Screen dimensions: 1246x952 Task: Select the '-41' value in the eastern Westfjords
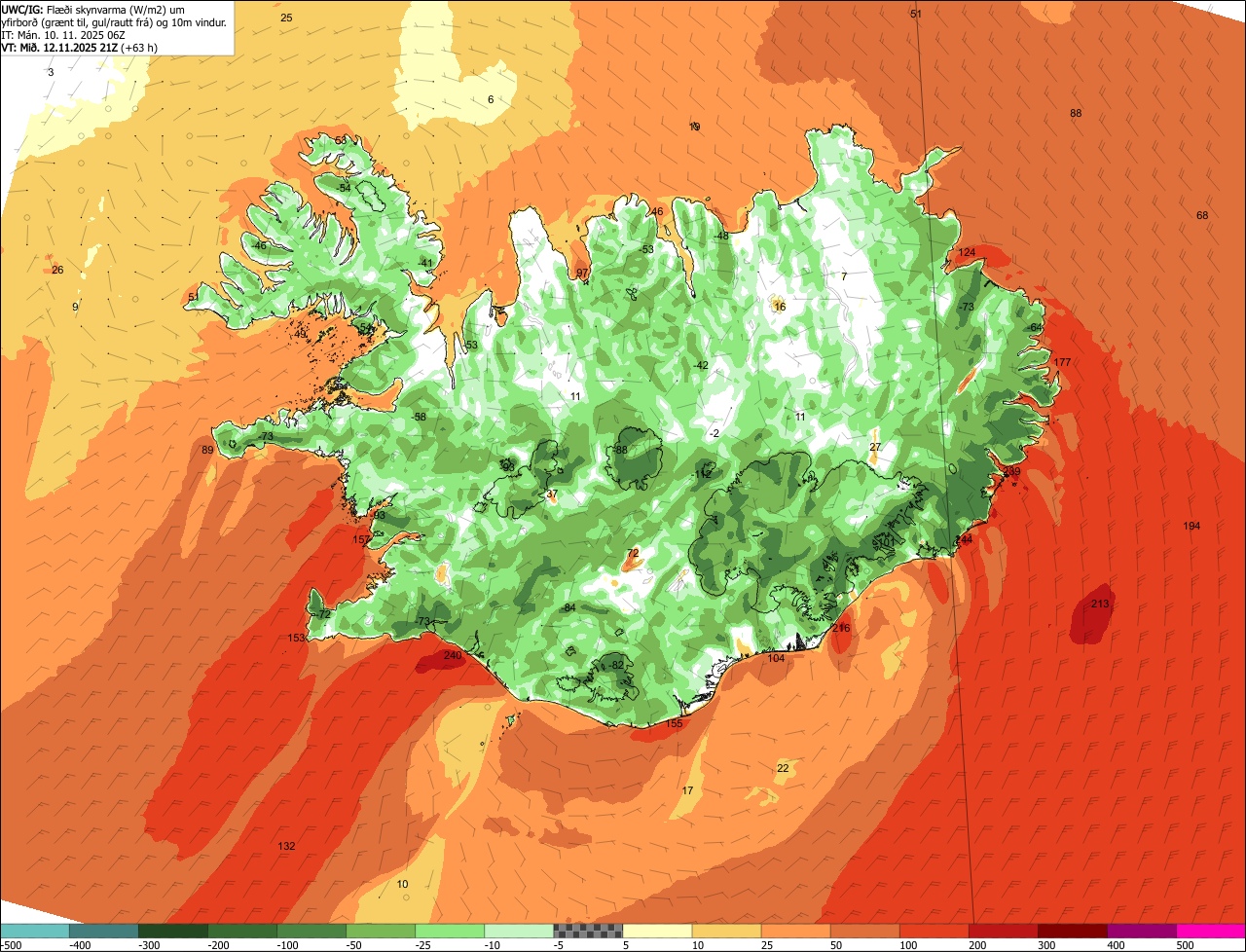(x=424, y=263)
